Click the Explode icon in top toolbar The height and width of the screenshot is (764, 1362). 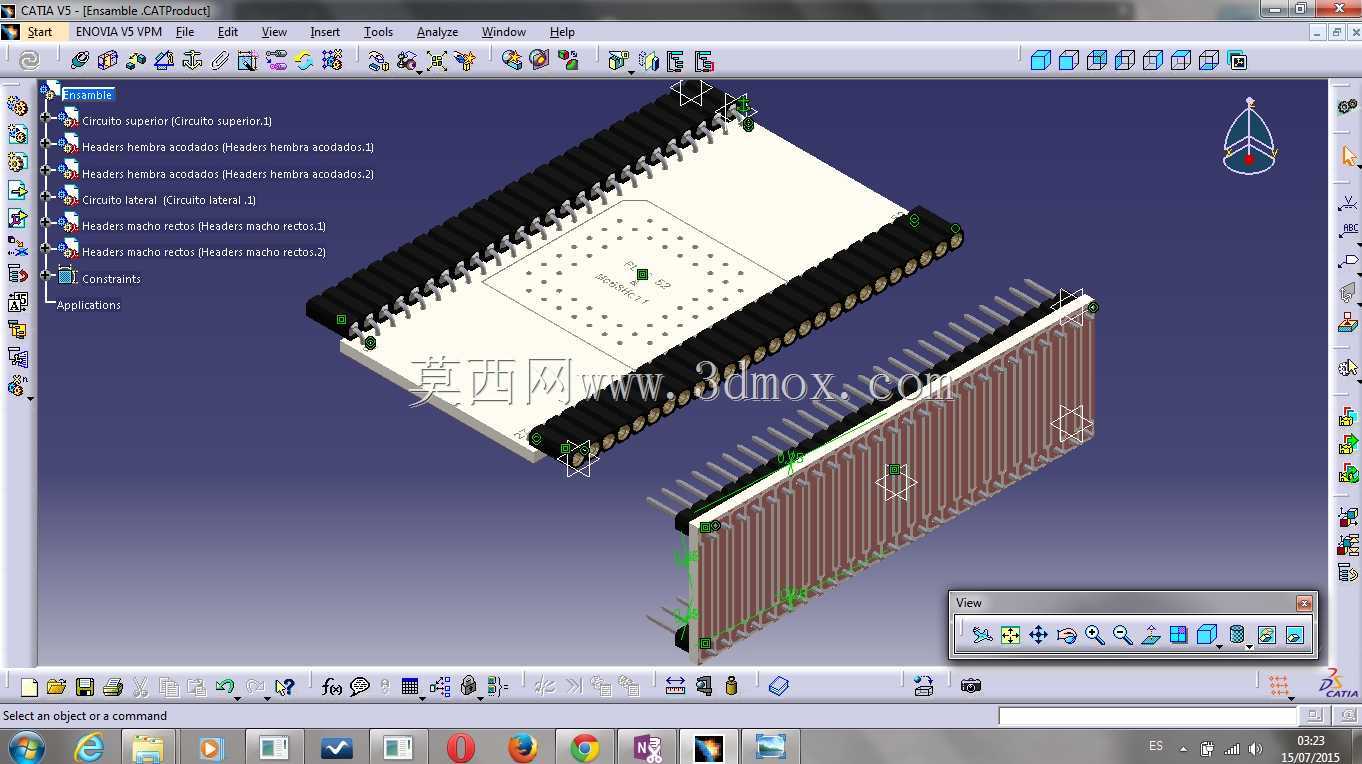437,60
